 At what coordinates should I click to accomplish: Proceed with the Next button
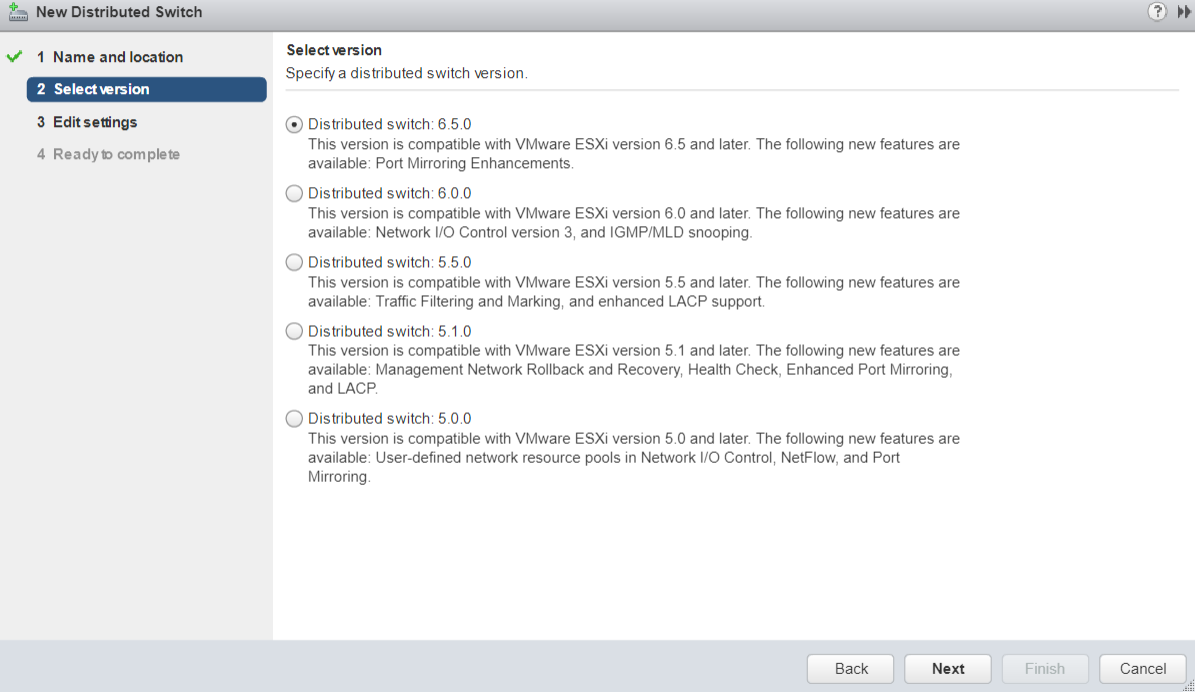click(x=947, y=669)
